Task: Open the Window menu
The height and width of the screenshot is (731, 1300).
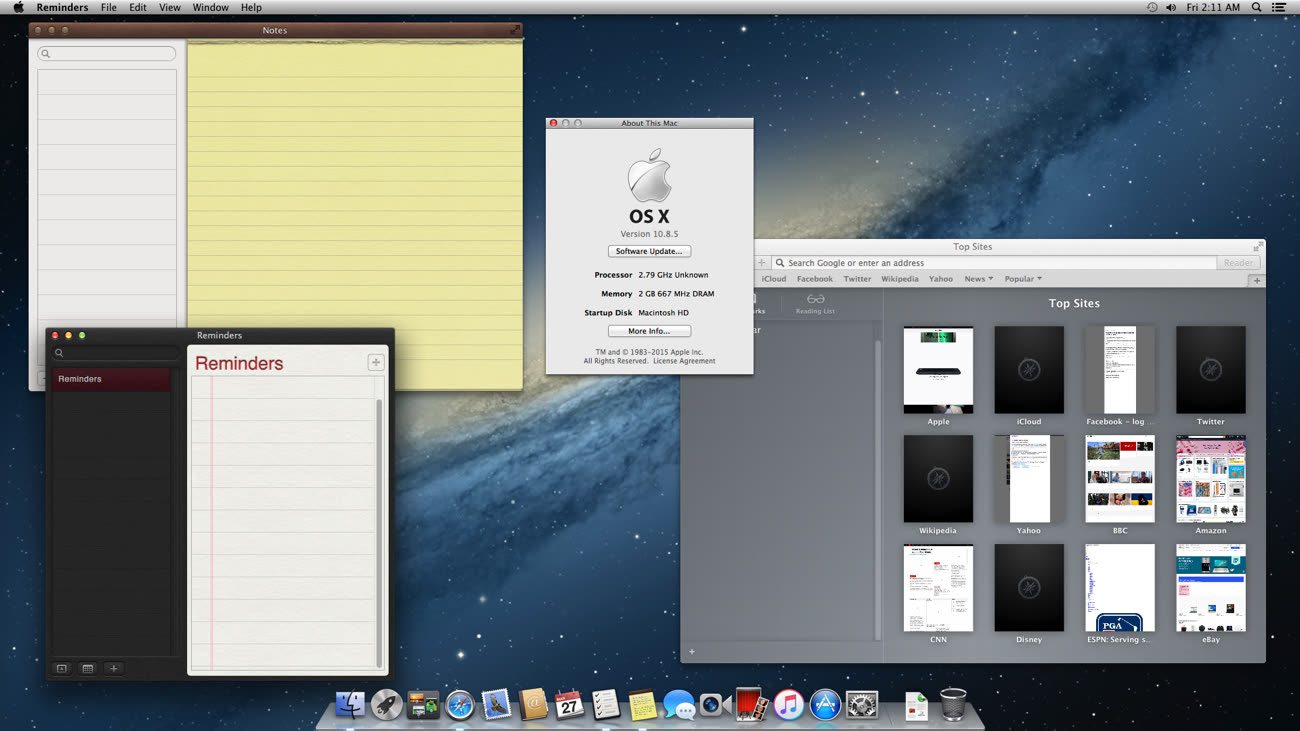Action: [x=210, y=7]
